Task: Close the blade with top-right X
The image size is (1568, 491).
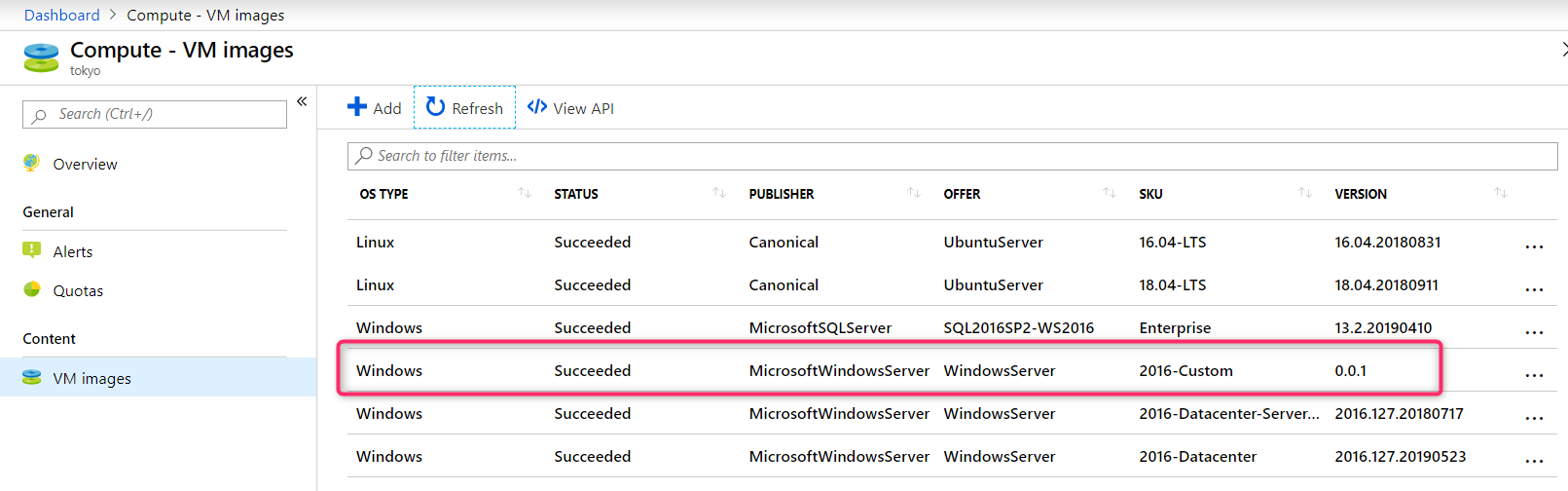Action: click(x=1564, y=50)
